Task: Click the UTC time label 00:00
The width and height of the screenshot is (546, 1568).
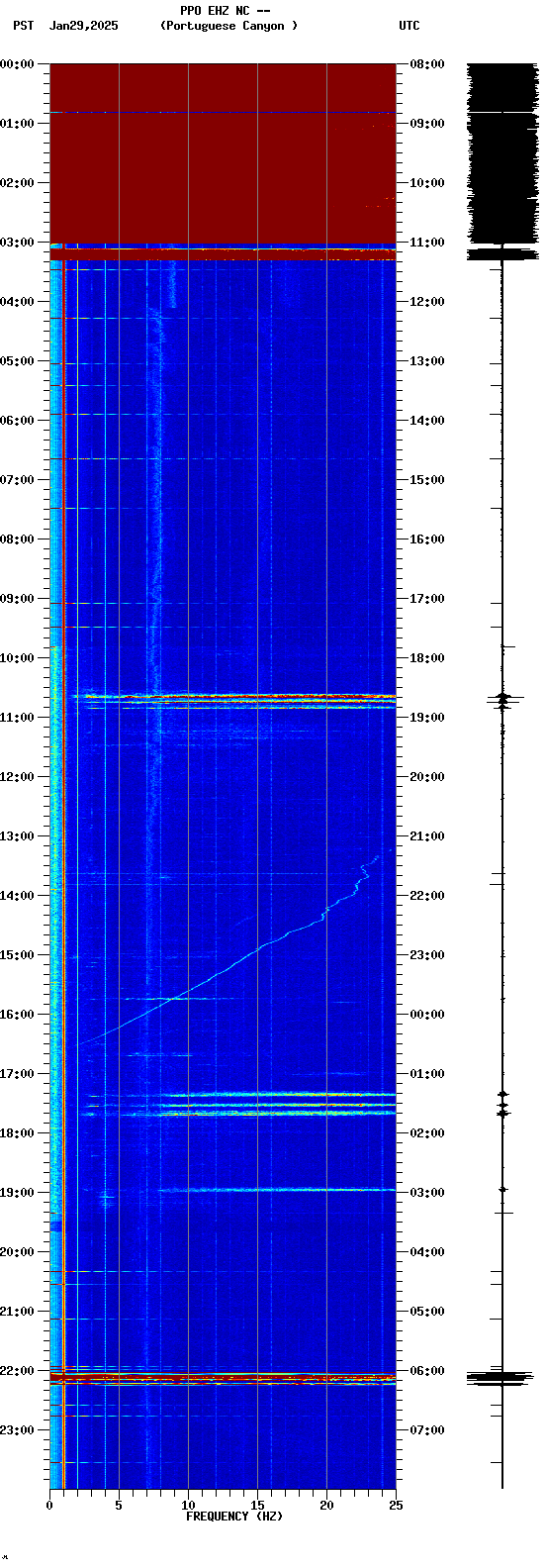Action: pos(426,1014)
